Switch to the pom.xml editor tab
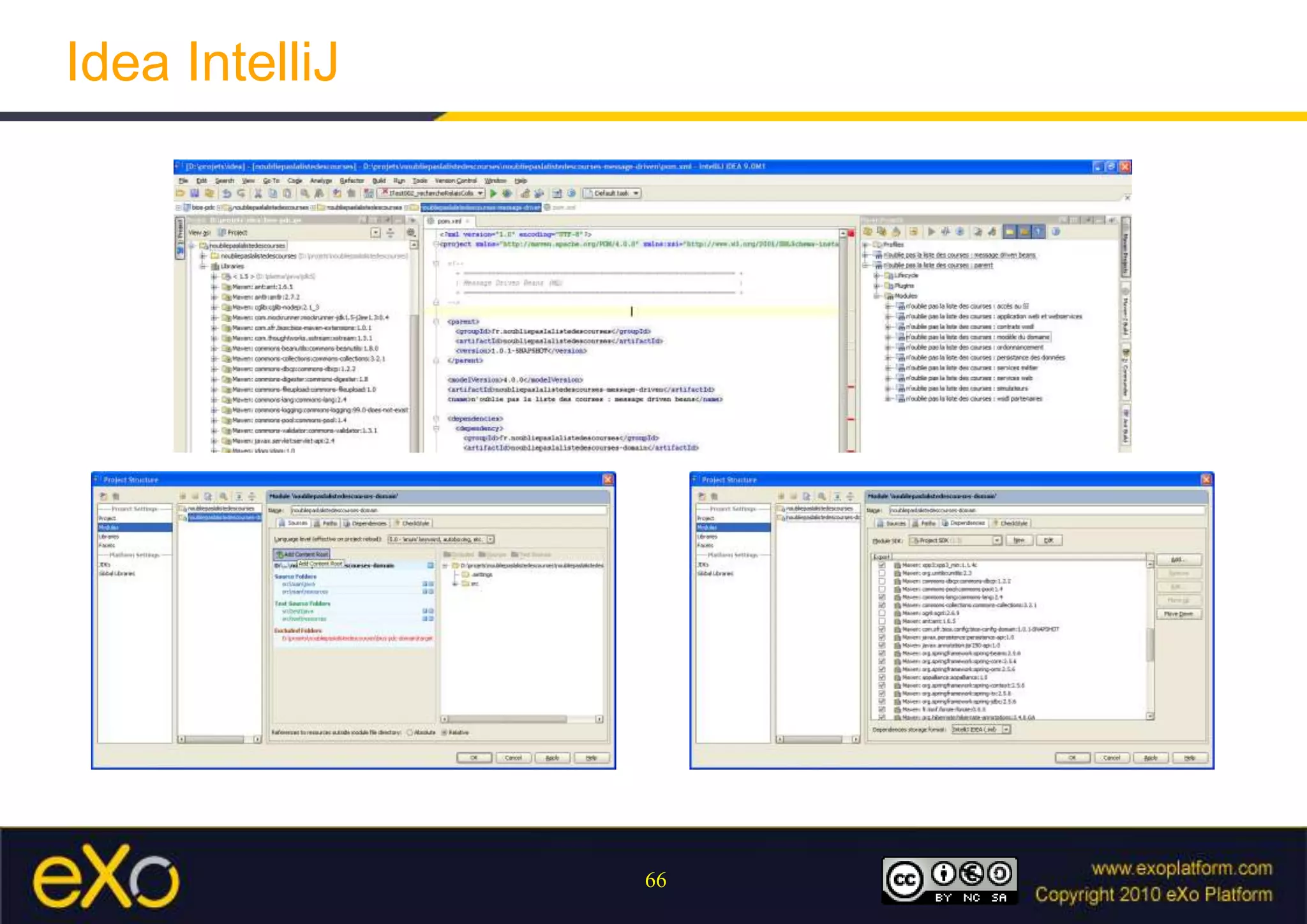This screenshot has width=1307, height=924. pos(449,221)
